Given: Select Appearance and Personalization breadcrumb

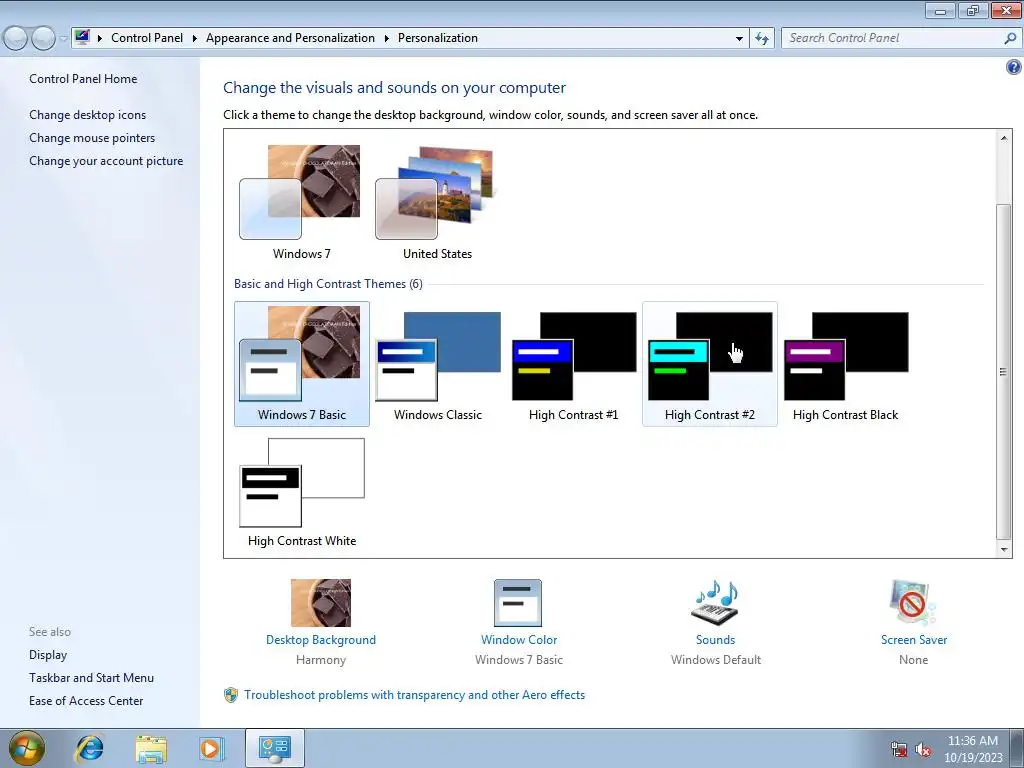Looking at the screenshot, I should [x=290, y=38].
